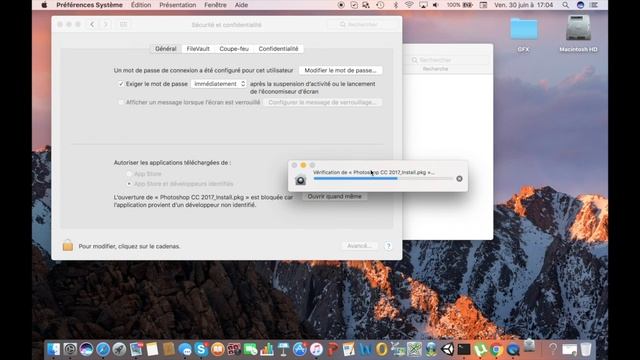The image size is (640, 360).
Task: Click the search field in the background window
Action: 448,60
